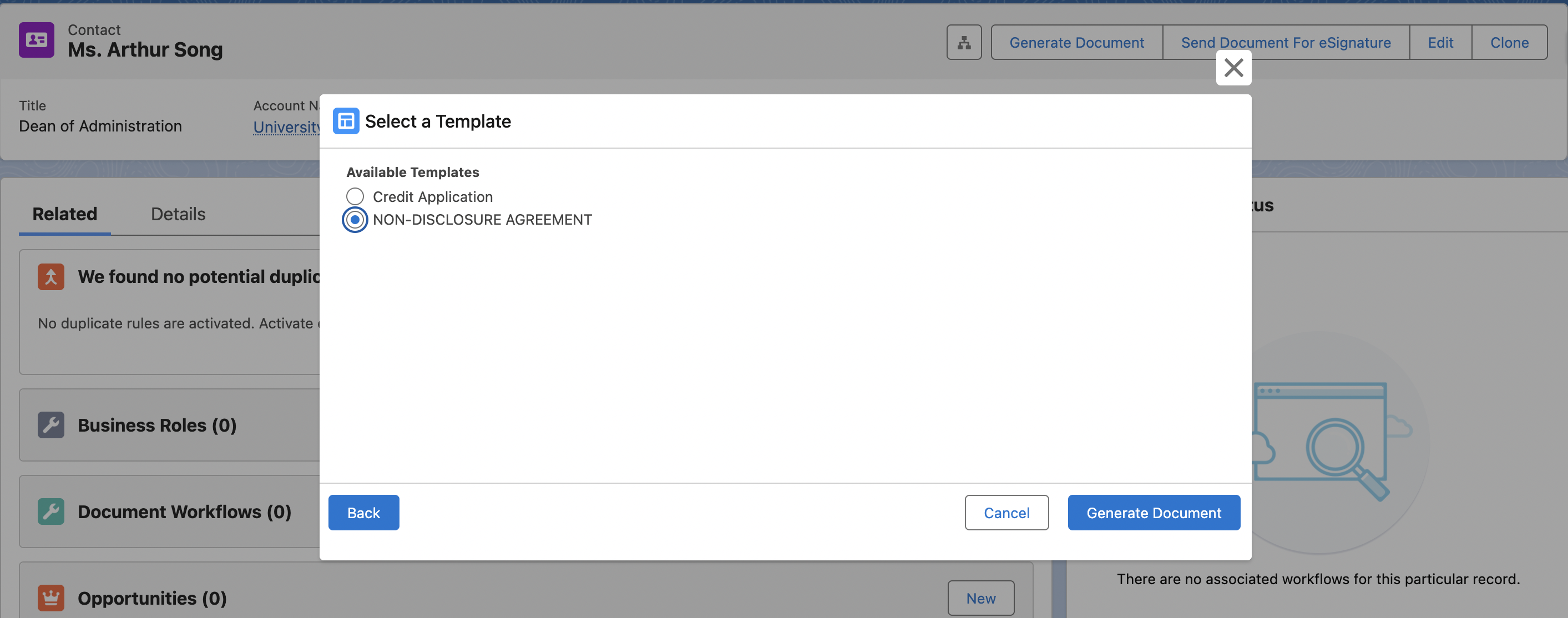Click 'We found no potential duplicates' heading
This screenshot has height=618, width=1568.
point(199,276)
